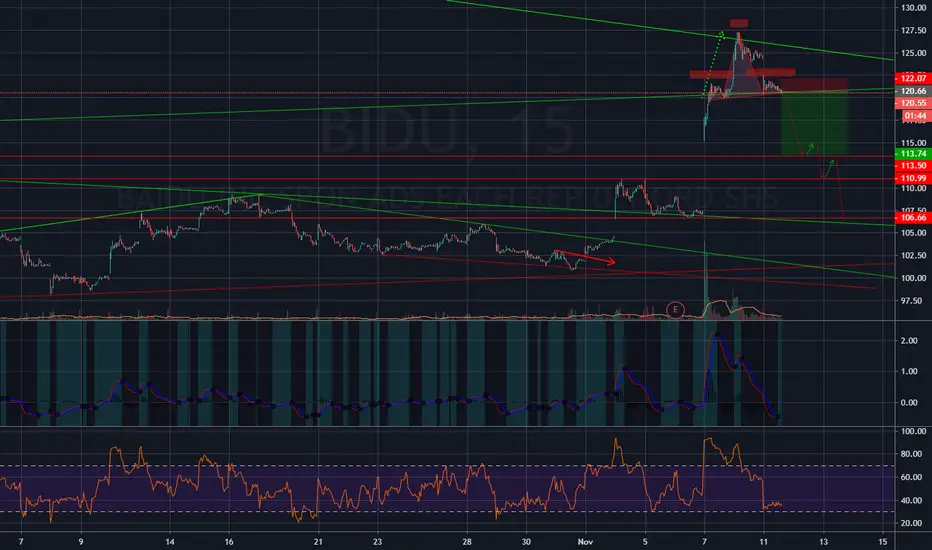Viewport: 932px width, 550px height.
Task: Click the Nov label on the time axis
Action: [x=585, y=542]
